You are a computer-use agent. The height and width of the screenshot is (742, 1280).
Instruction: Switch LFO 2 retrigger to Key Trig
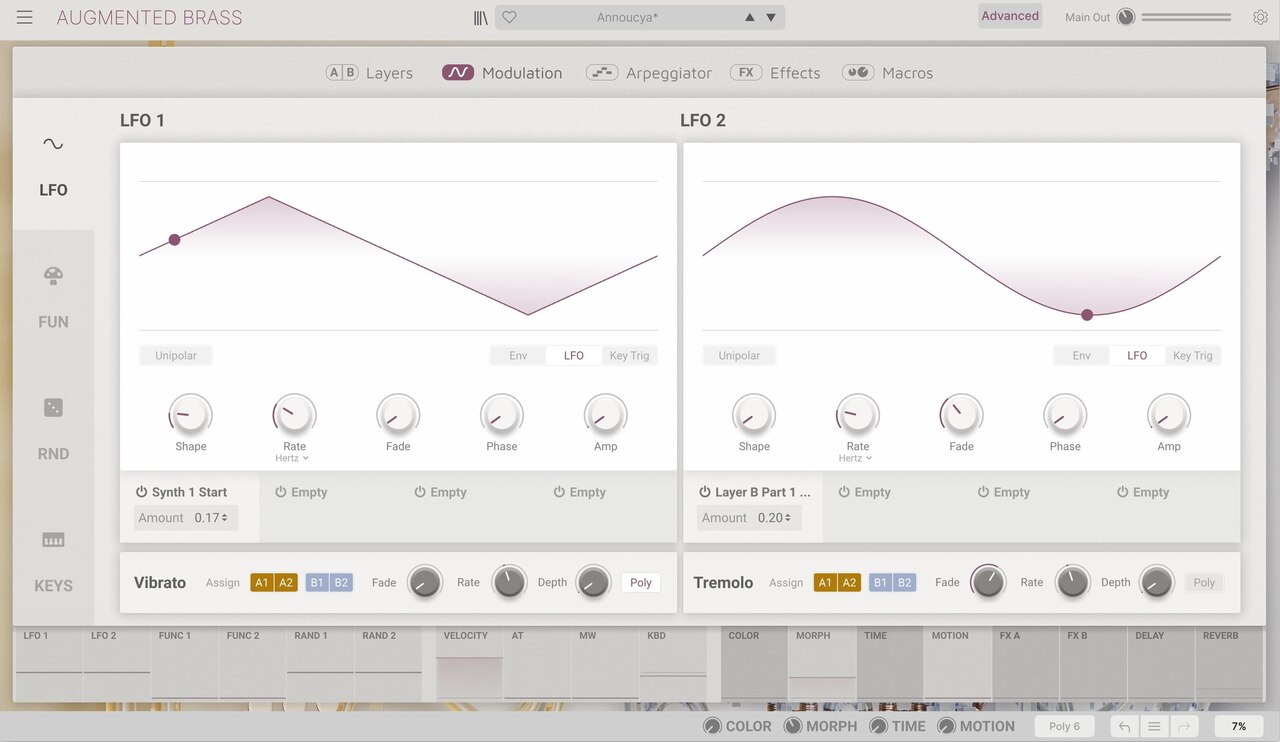point(1192,355)
